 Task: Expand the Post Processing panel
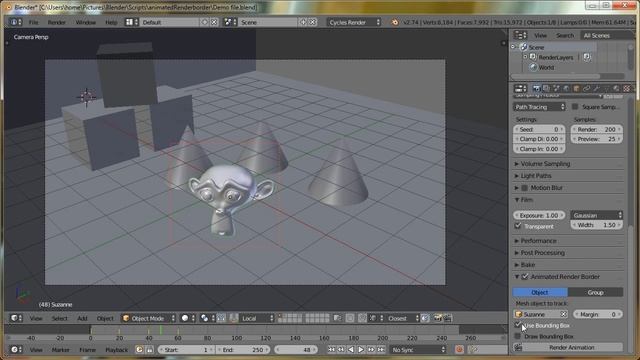[x=542, y=253]
